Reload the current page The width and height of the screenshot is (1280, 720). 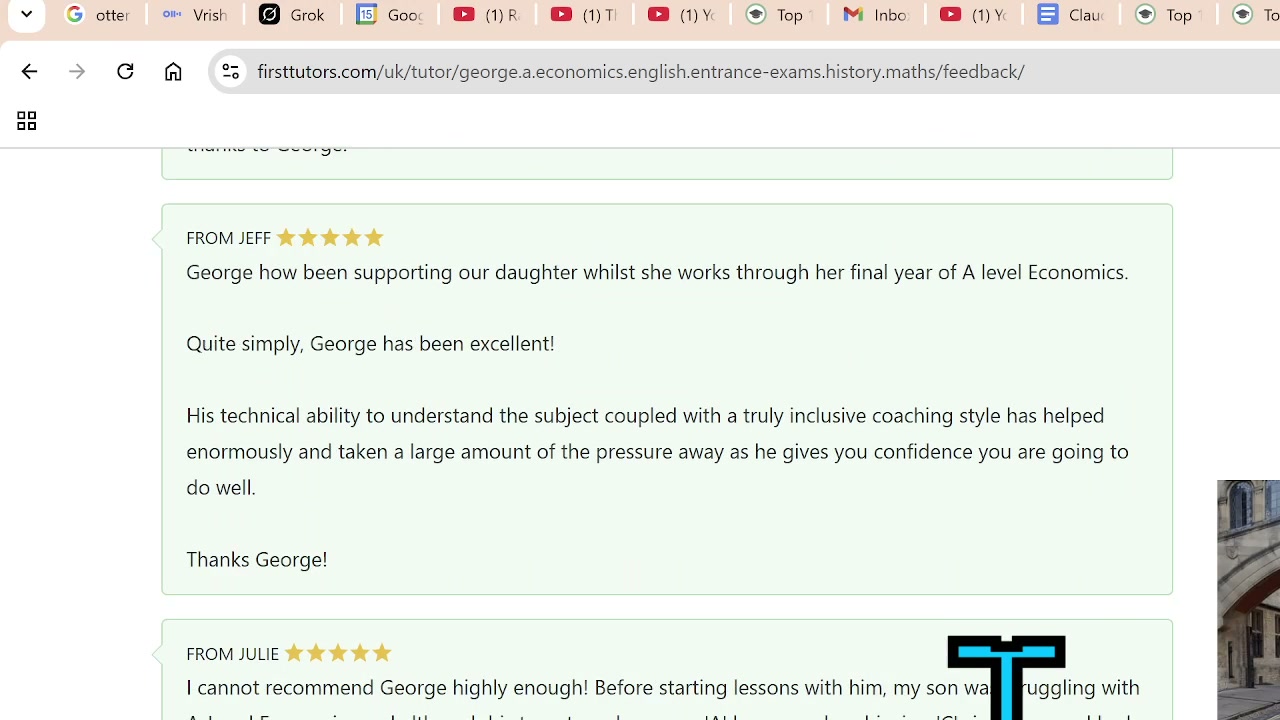pos(125,71)
